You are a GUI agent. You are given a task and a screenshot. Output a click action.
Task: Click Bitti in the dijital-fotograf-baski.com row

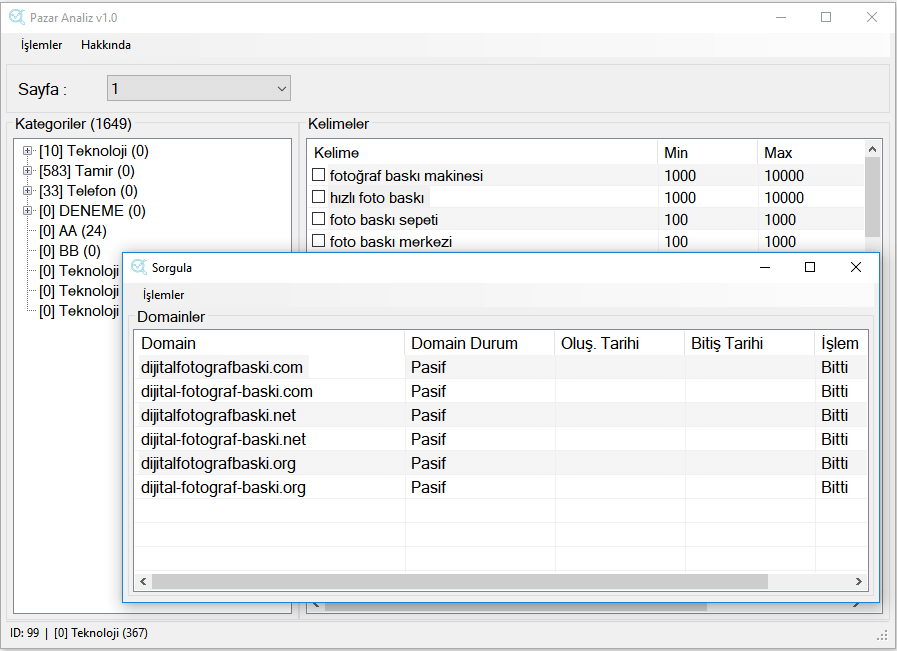(x=835, y=391)
